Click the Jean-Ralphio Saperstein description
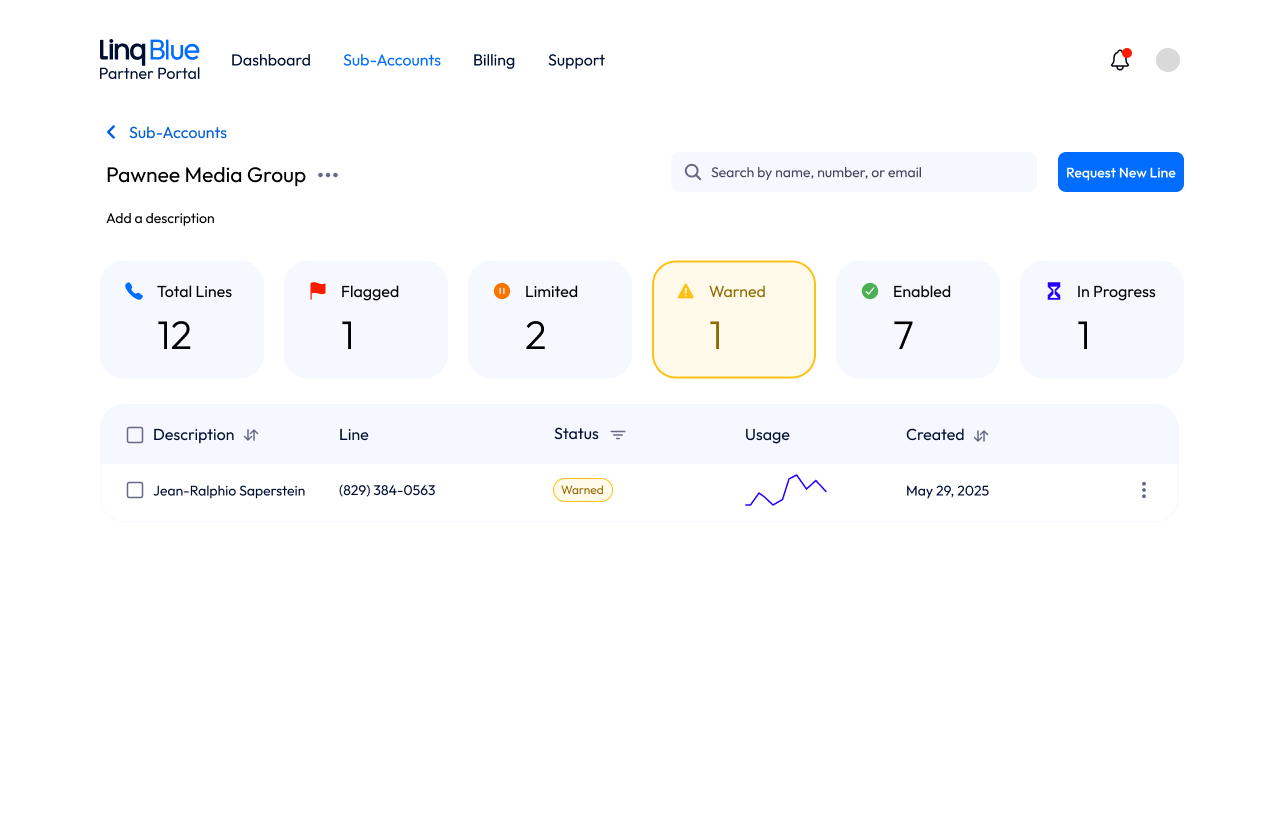This screenshot has width=1280, height=832. [x=229, y=491]
